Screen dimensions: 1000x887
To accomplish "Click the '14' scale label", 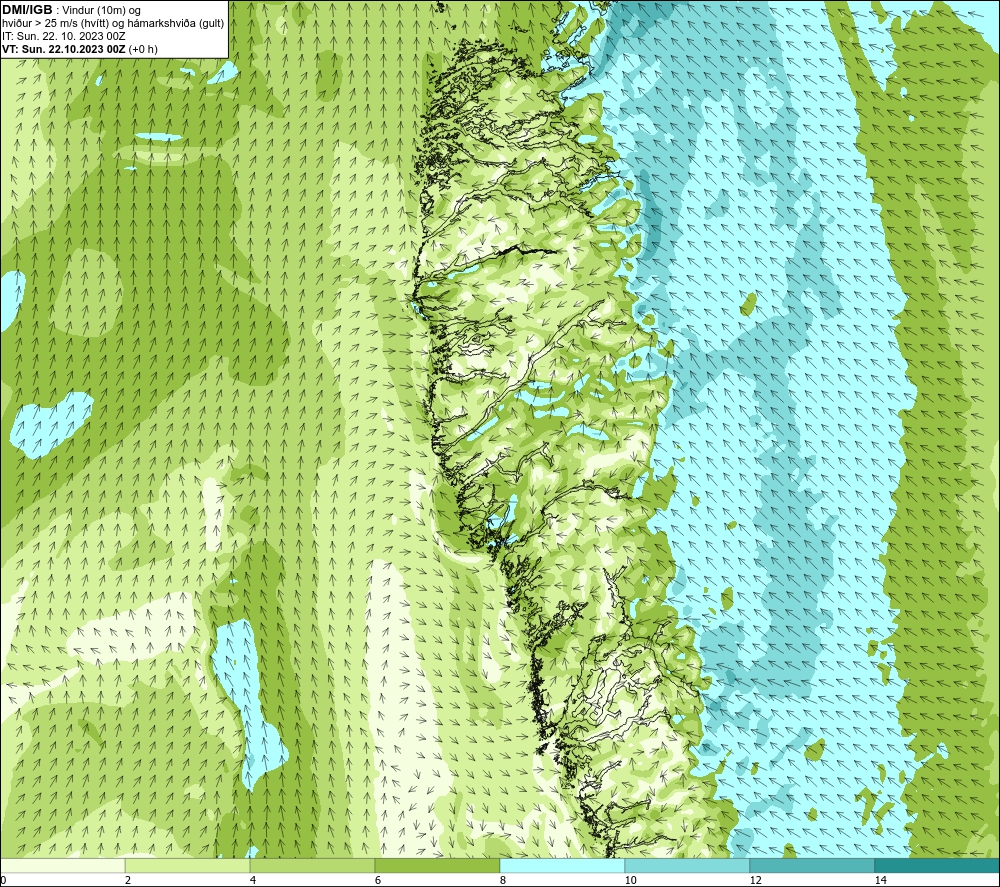I will click(880, 880).
